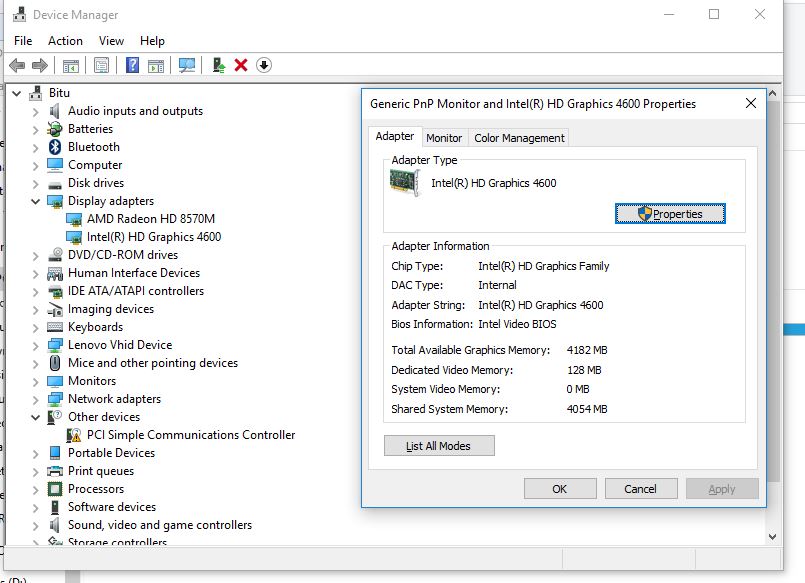
Task: Click Scan for hardware changes monitor icon
Action: pos(187,65)
